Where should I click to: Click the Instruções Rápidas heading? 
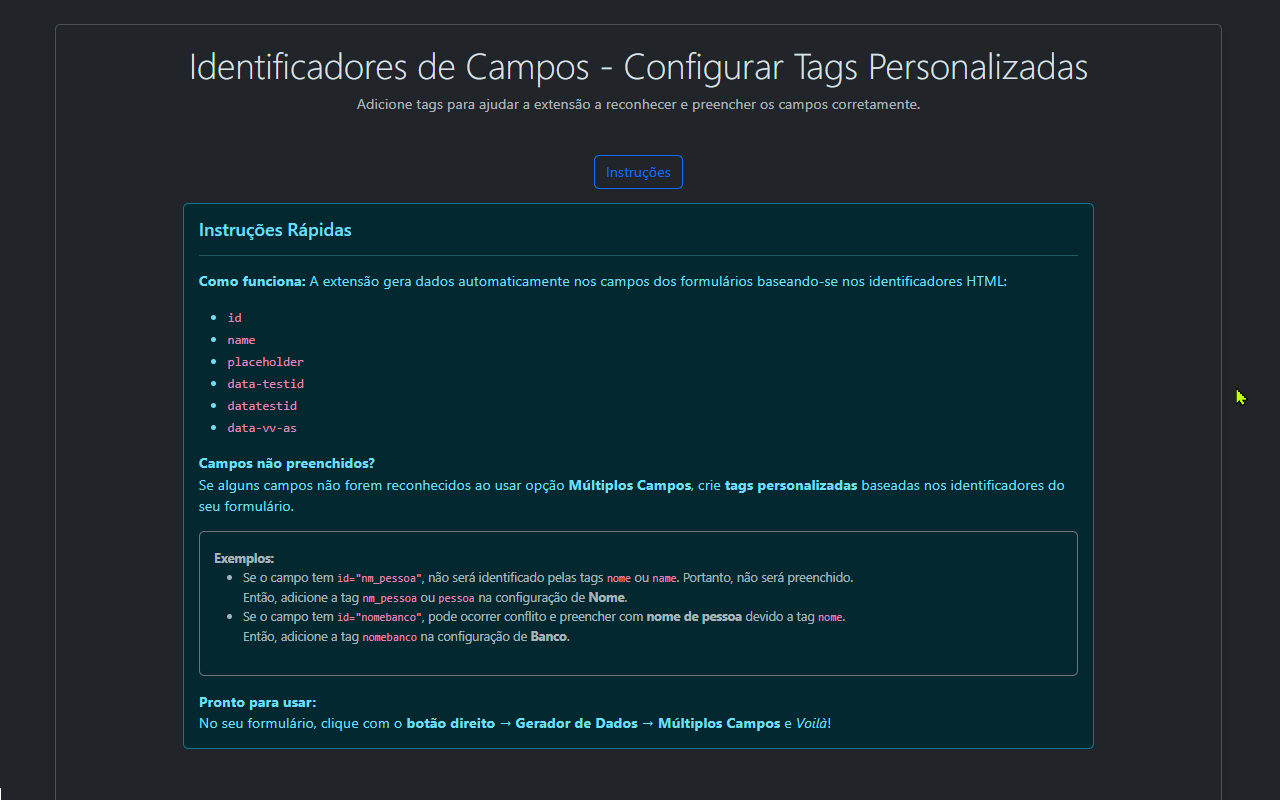[x=275, y=230]
